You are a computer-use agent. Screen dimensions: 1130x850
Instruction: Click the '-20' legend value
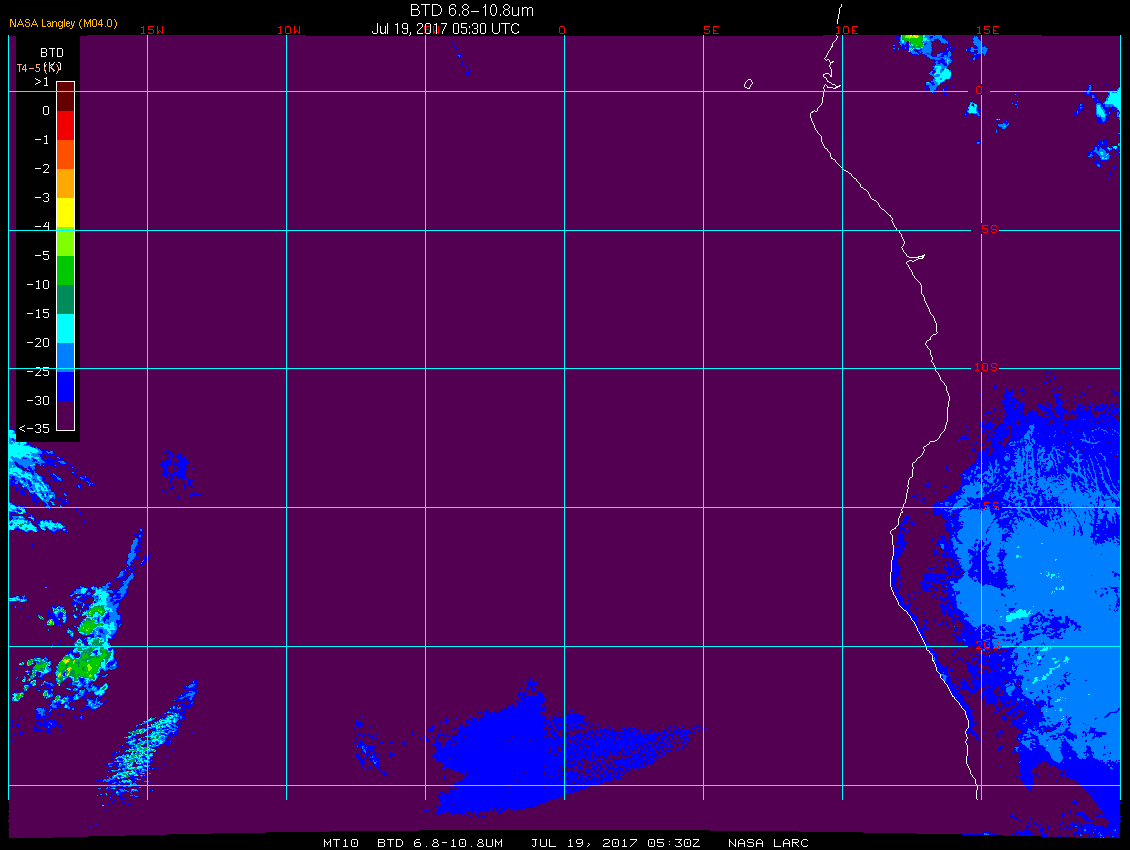coord(38,342)
